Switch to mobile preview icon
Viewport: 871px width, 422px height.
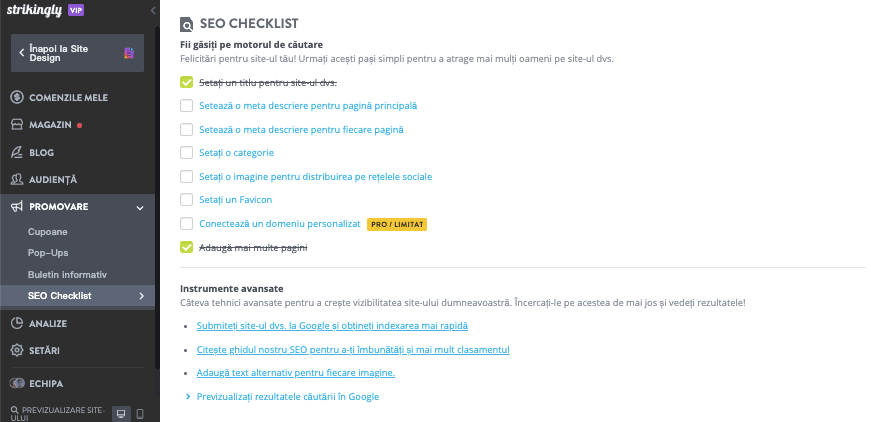(x=140, y=413)
